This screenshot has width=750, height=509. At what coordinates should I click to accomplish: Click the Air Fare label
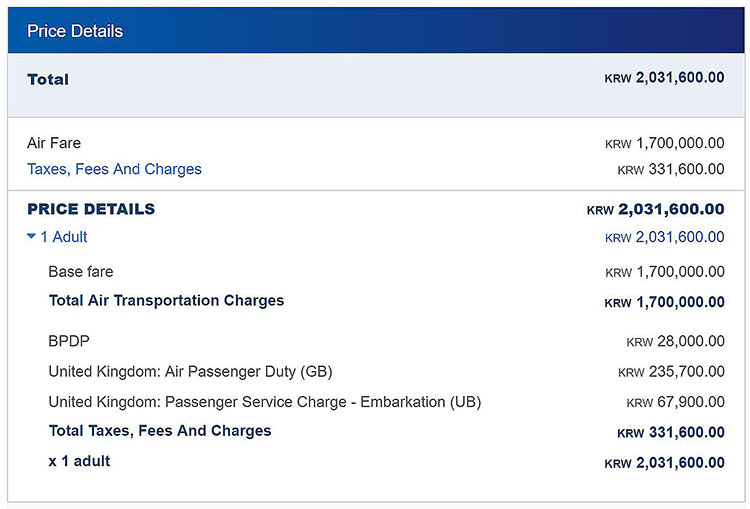(54, 143)
